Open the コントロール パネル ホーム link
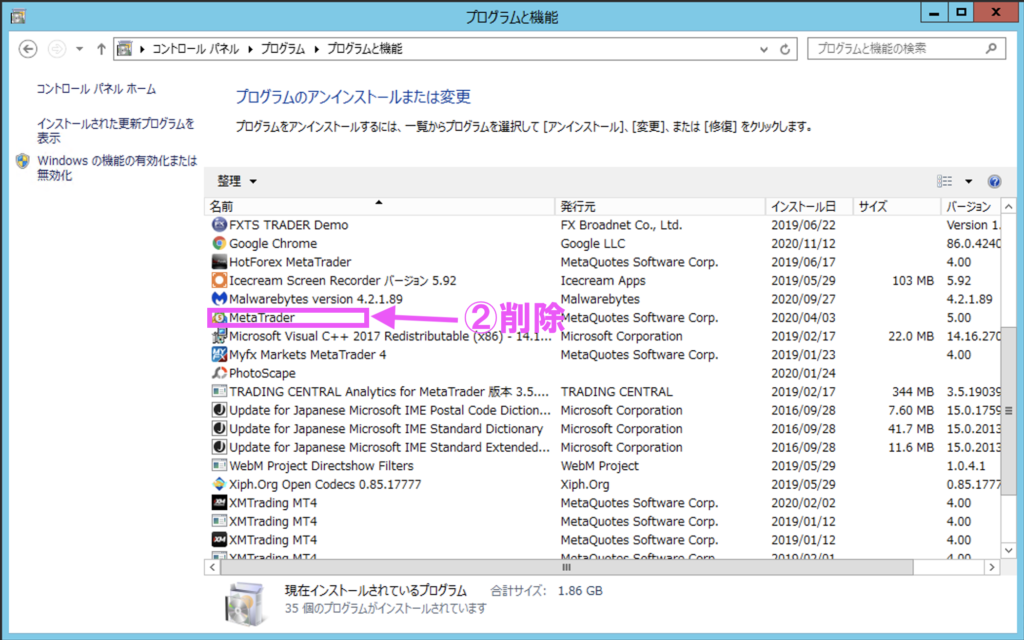1024x640 pixels. pos(96,89)
